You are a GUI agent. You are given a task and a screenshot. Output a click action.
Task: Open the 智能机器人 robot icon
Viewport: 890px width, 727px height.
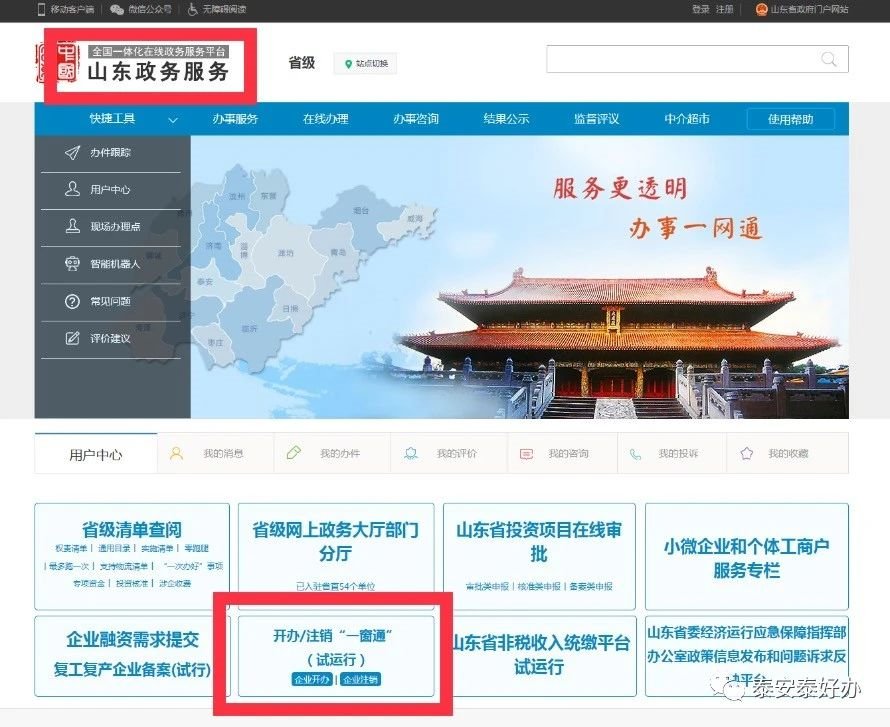[x=72, y=264]
